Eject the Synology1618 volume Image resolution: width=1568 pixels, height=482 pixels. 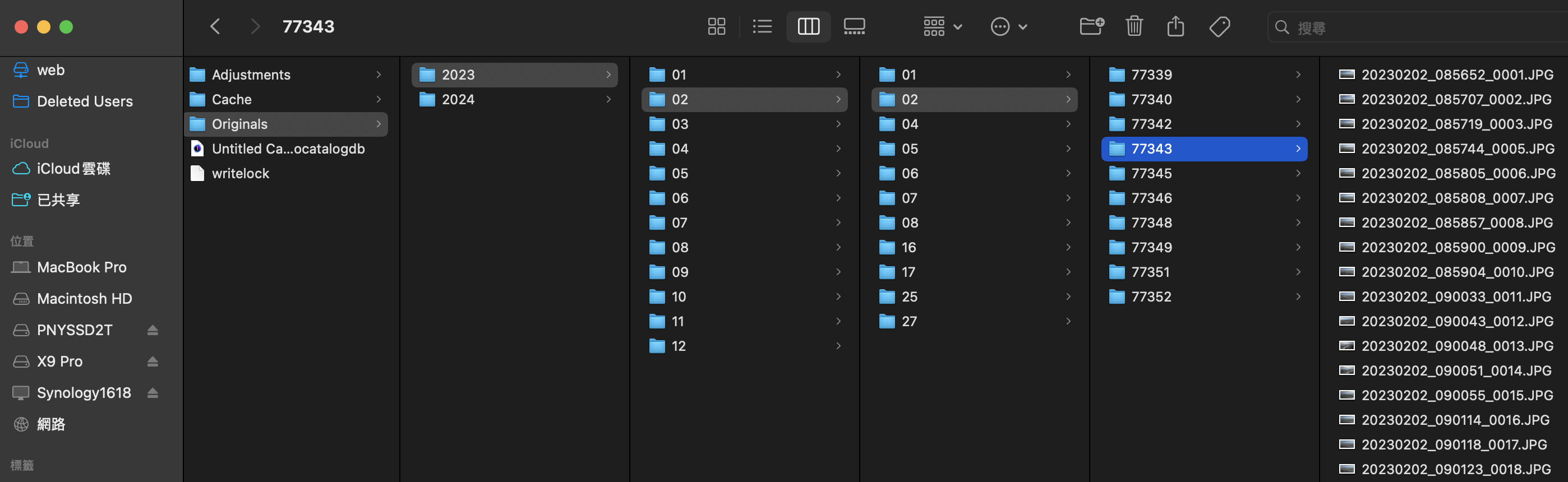coord(153,393)
